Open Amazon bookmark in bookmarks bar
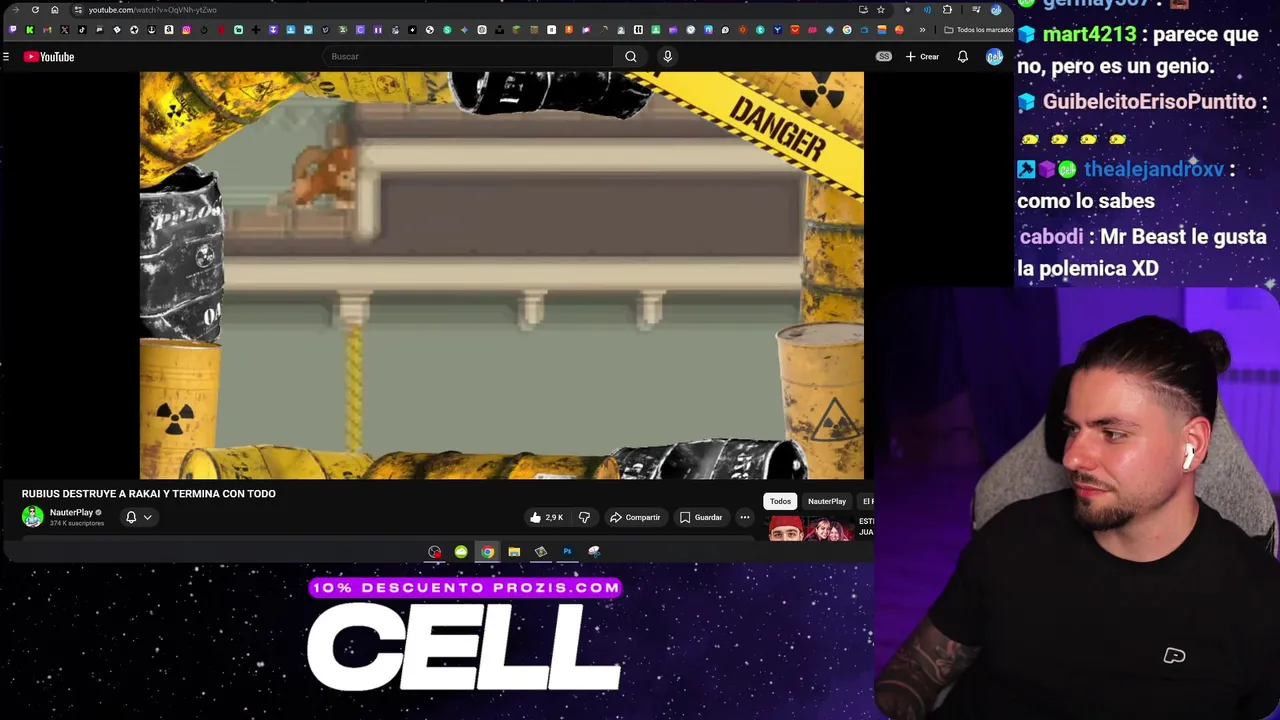This screenshot has width=1280, height=720. coord(169,30)
